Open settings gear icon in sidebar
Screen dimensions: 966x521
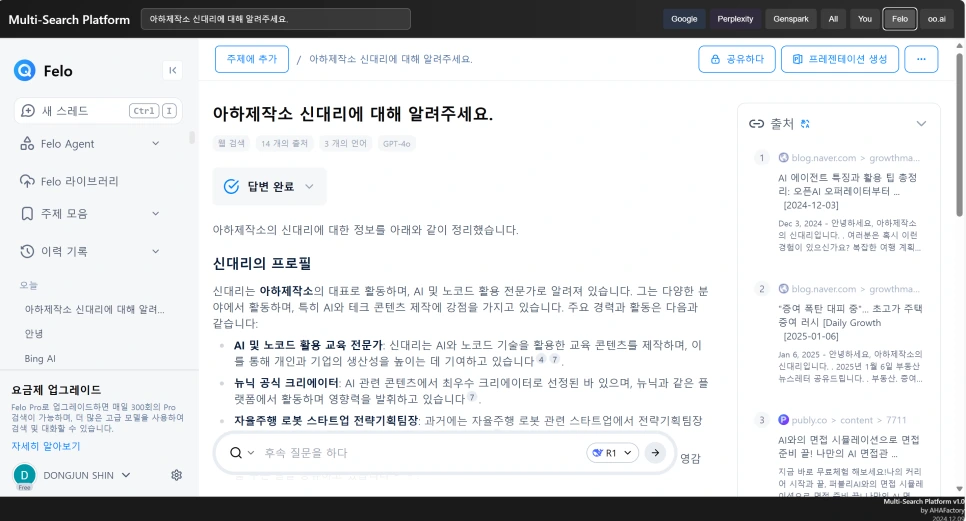(176, 475)
